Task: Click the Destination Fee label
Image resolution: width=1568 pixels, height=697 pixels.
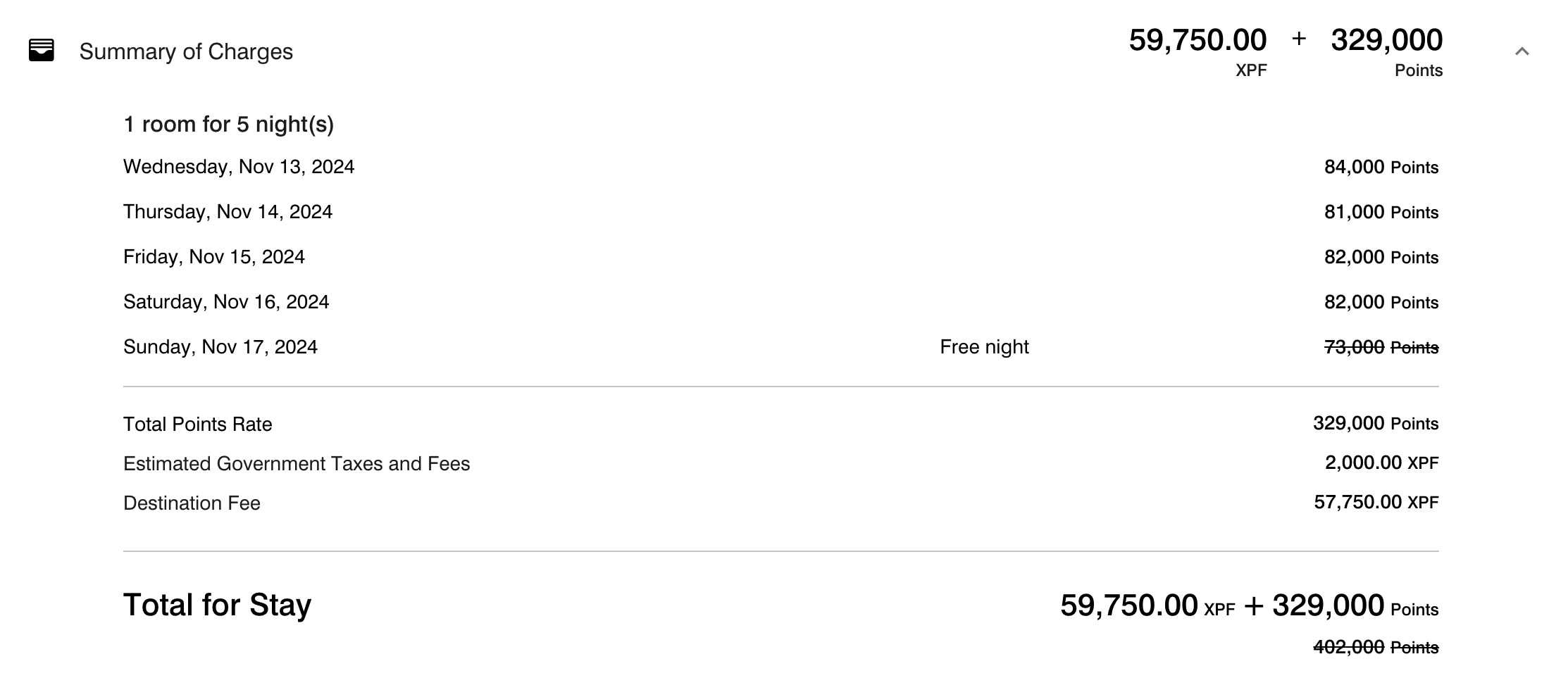Action: pyautogui.click(x=192, y=503)
